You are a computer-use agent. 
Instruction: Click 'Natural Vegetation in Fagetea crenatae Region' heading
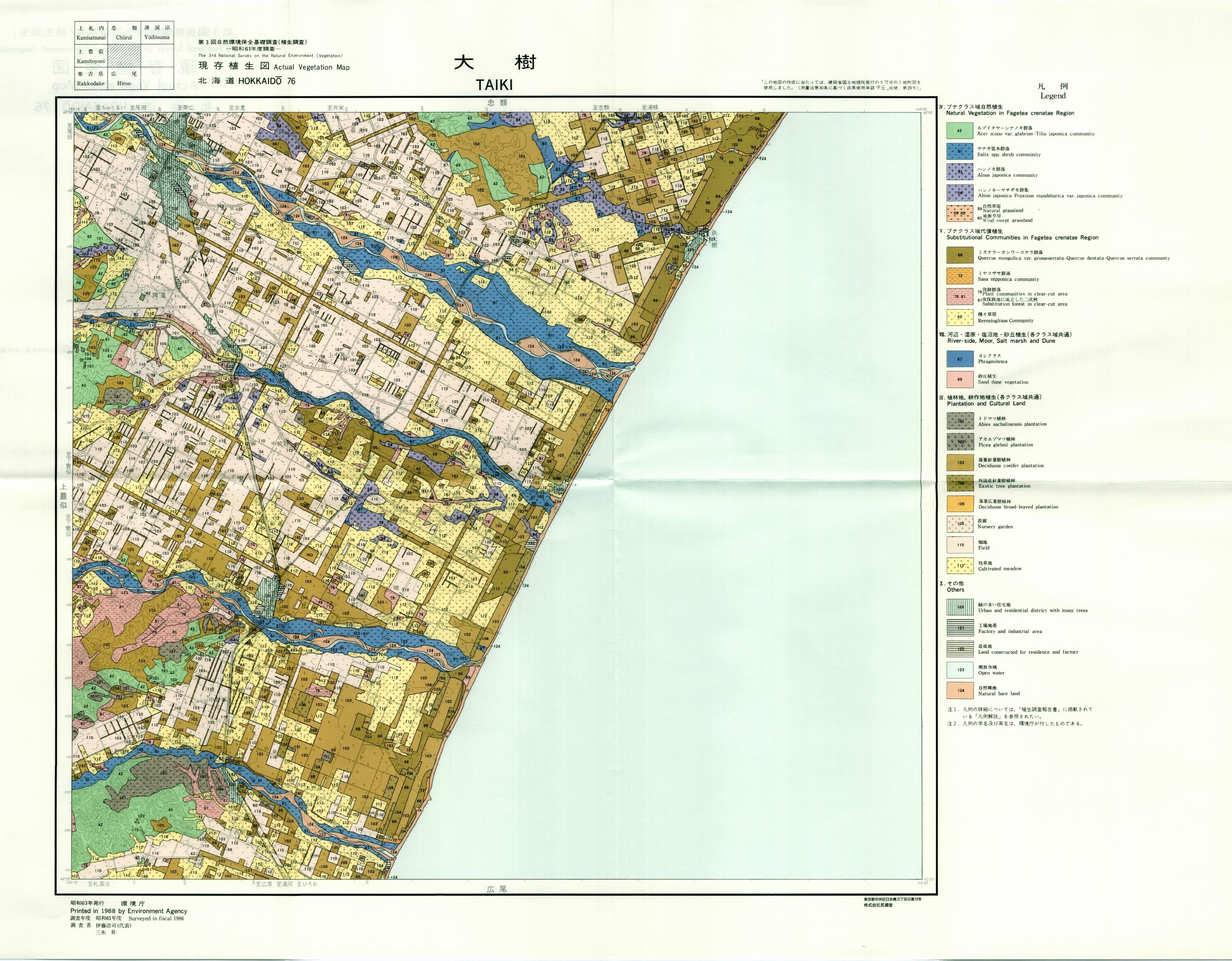[x=1010, y=113]
